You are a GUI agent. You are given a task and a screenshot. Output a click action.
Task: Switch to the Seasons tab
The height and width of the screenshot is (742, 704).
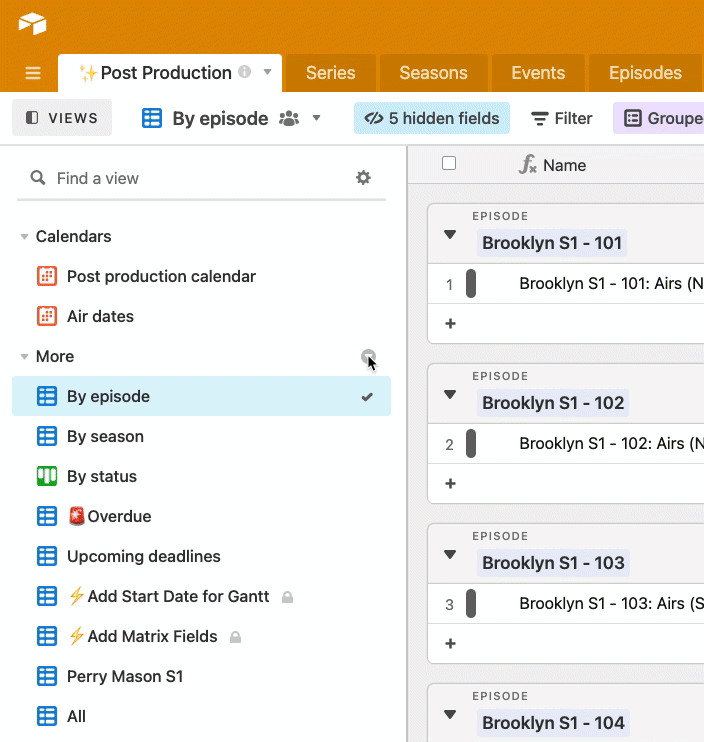coord(433,73)
